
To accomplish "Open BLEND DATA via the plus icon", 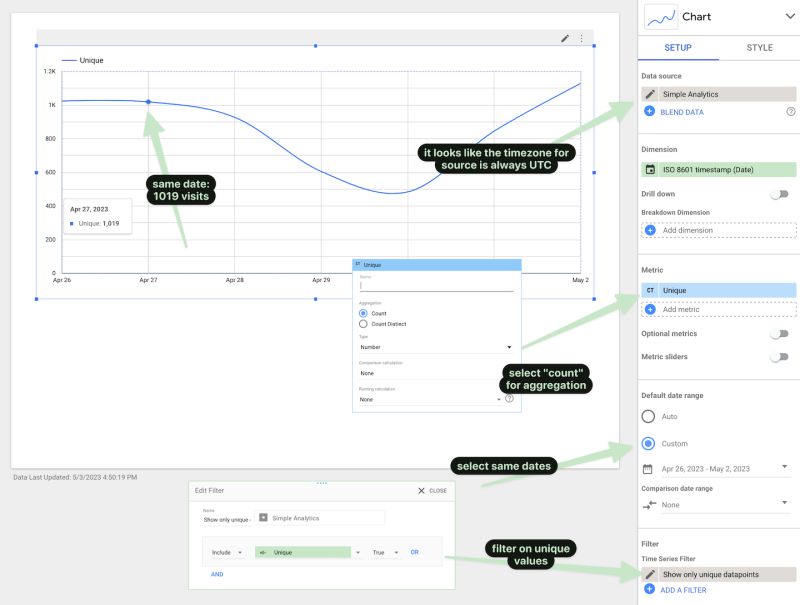I will pyautogui.click(x=650, y=112).
